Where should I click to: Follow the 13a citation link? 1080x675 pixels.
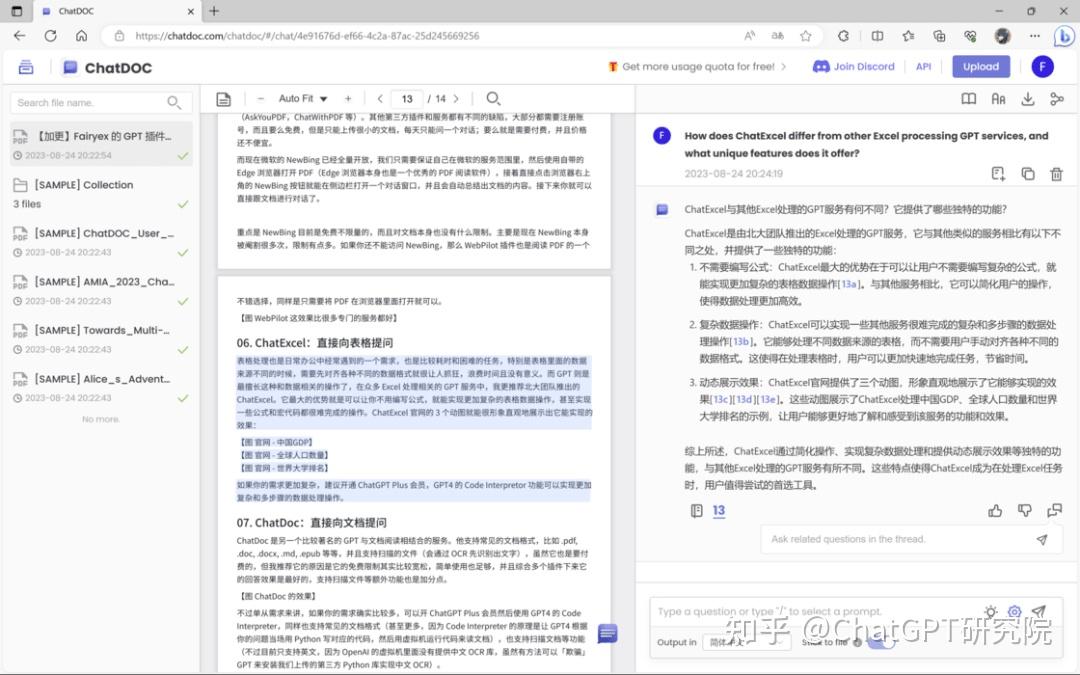849,284
